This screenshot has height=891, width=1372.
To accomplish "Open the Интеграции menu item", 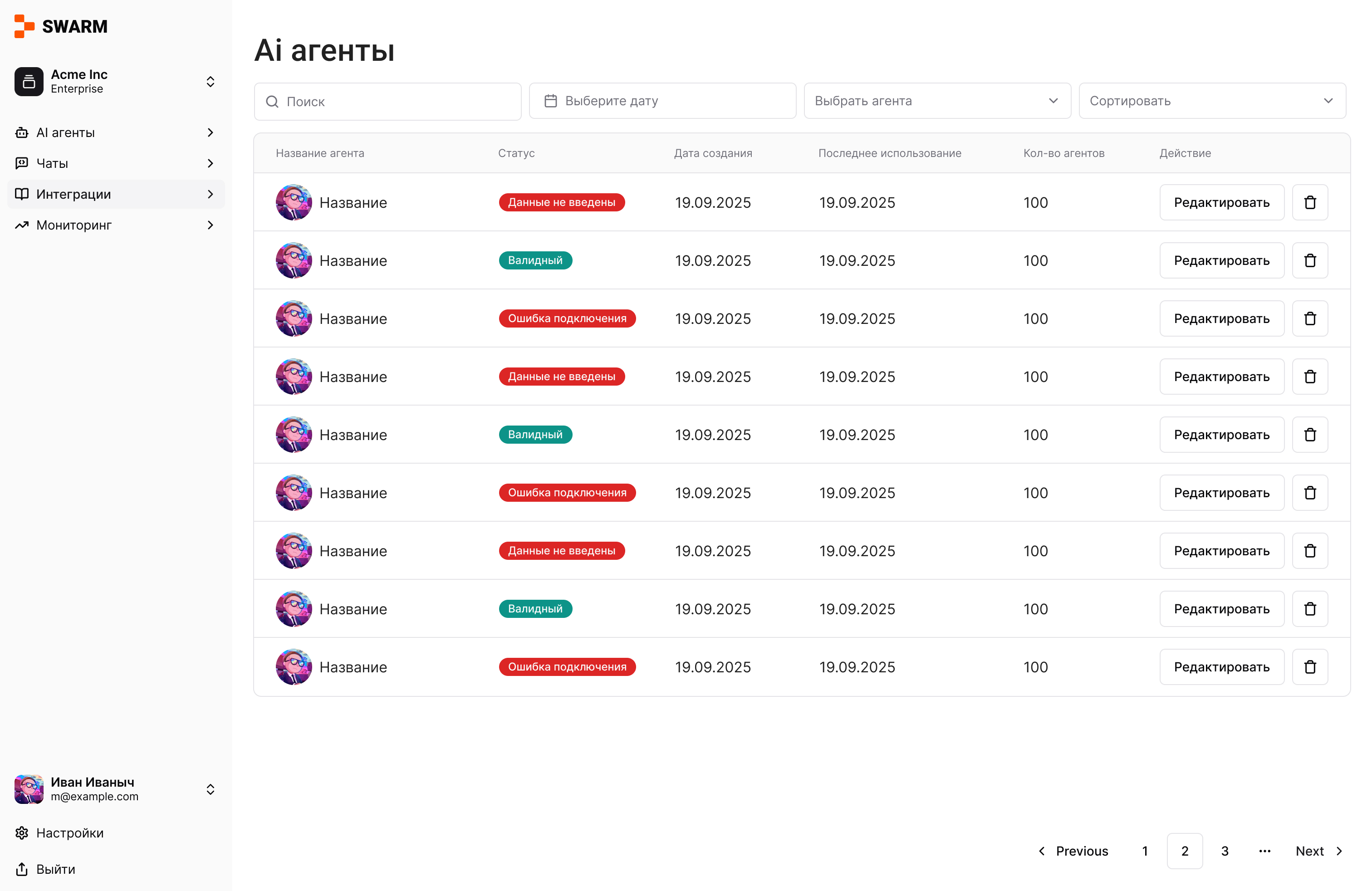I will coord(74,194).
